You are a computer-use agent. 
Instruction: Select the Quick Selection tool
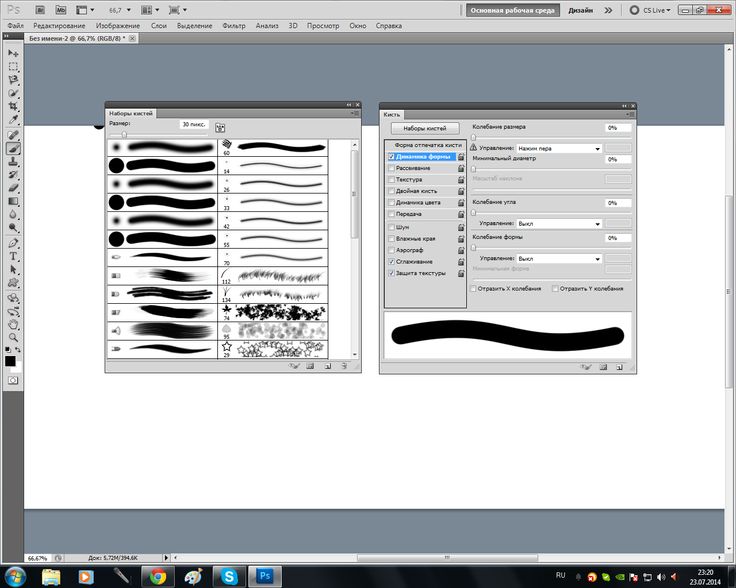pyautogui.click(x=13, y=93)
